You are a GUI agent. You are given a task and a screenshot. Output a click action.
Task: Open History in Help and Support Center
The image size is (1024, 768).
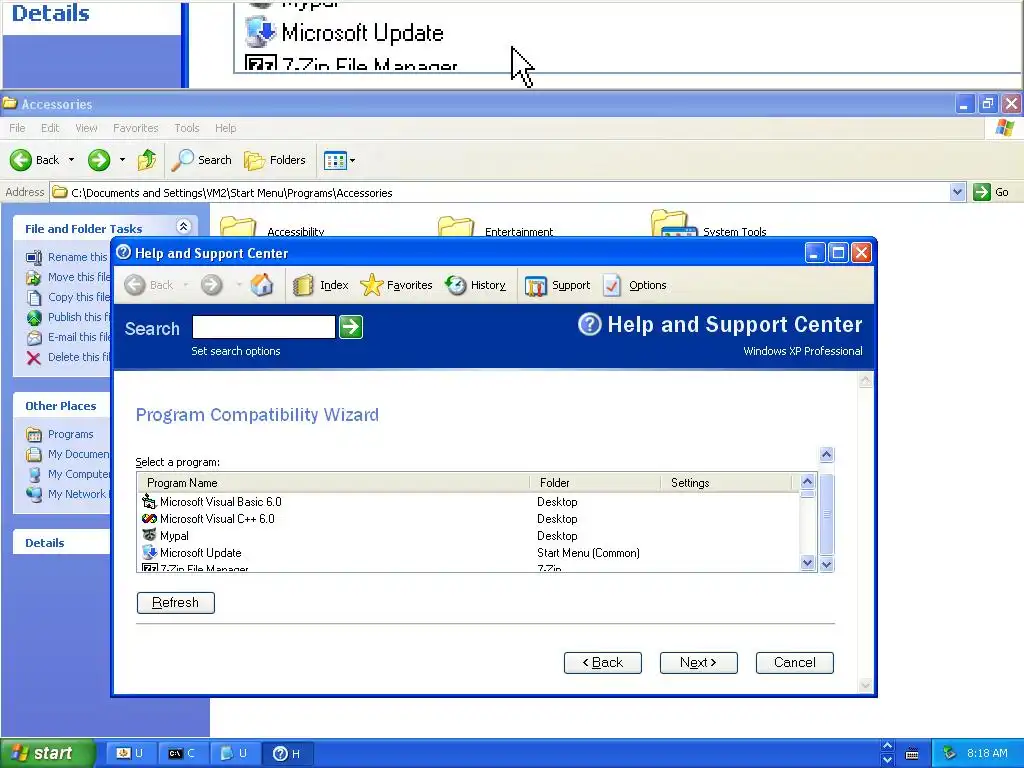[475, 285]
